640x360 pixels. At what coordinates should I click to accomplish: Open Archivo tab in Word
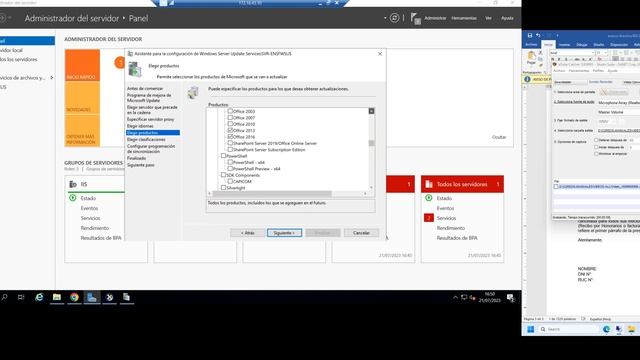[x=531, y=44]
